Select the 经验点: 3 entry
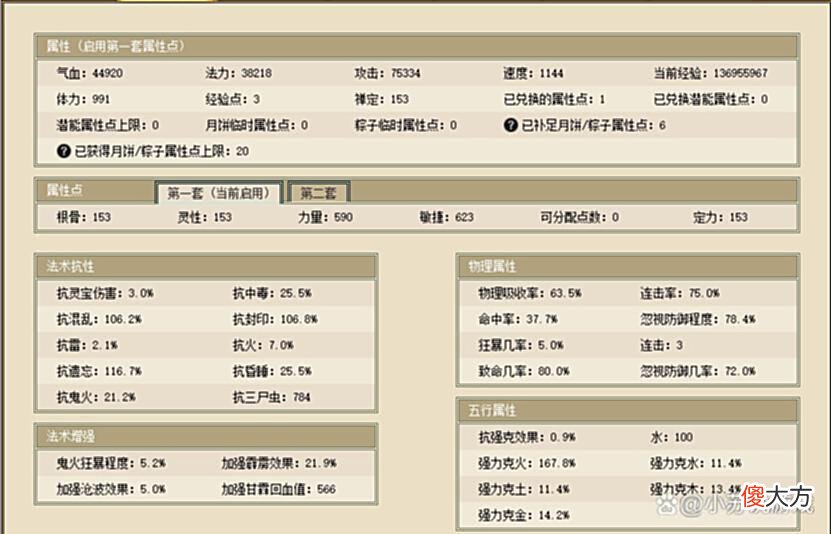This screenshot has height=534, width=831. pos(233,99)
